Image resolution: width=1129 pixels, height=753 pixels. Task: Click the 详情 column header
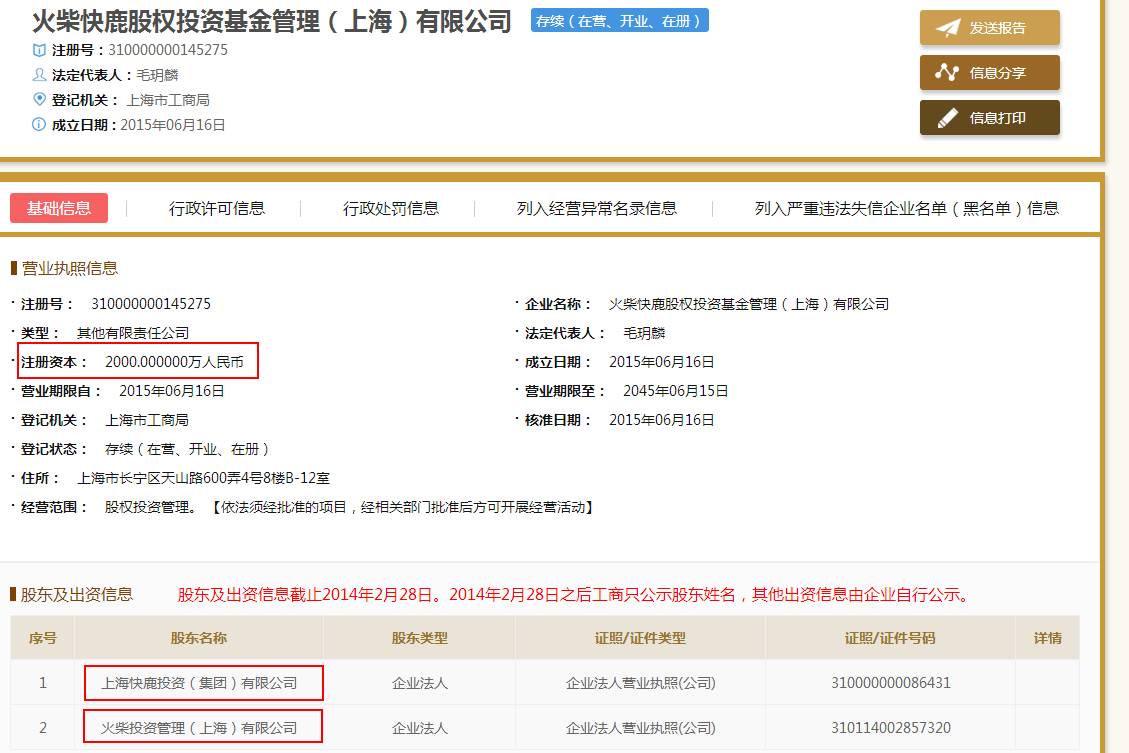click(x=1048, y=639)
